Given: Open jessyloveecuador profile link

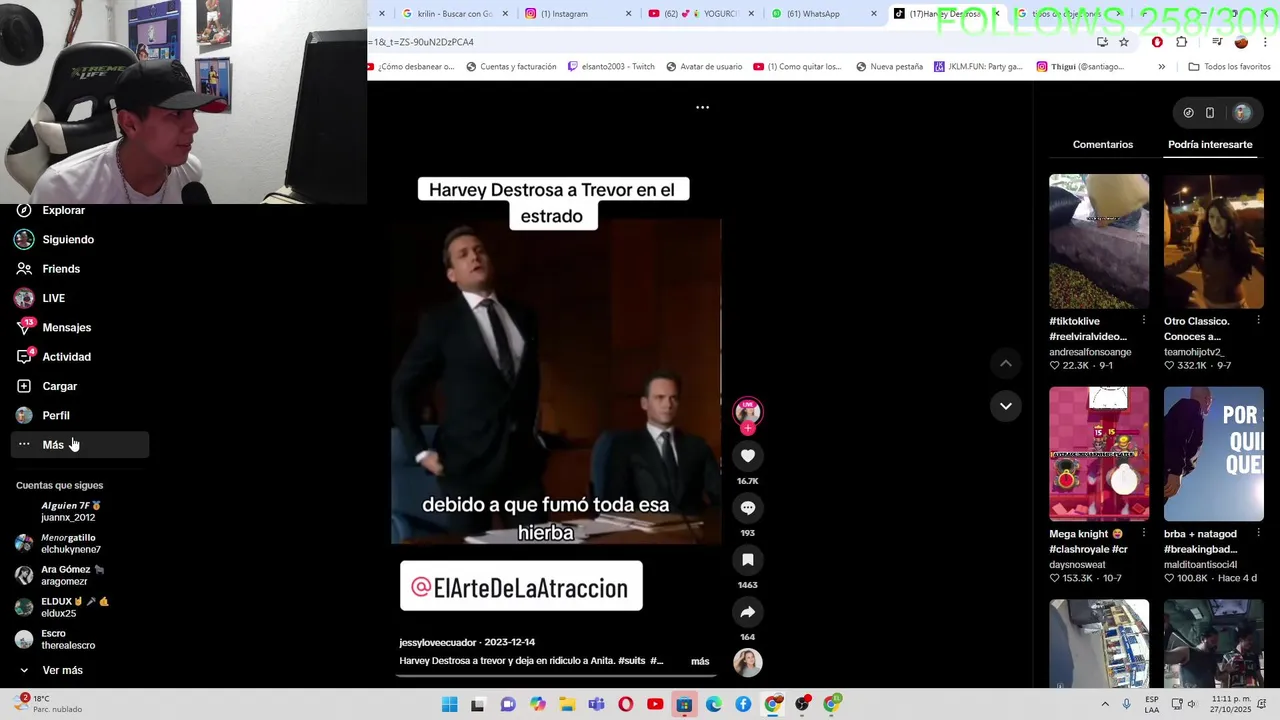Looking at the screenshot, I should (x=438, y=642).
